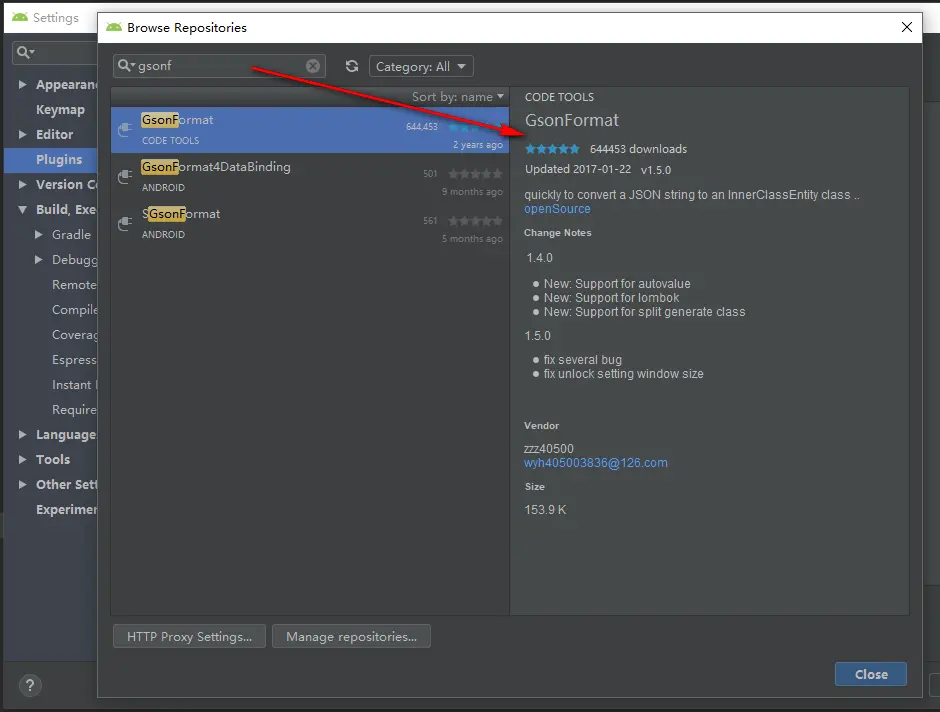Open the Sort by: name dropdown
The width and height of the screenshot is (940, 712).
pos(457,97)
